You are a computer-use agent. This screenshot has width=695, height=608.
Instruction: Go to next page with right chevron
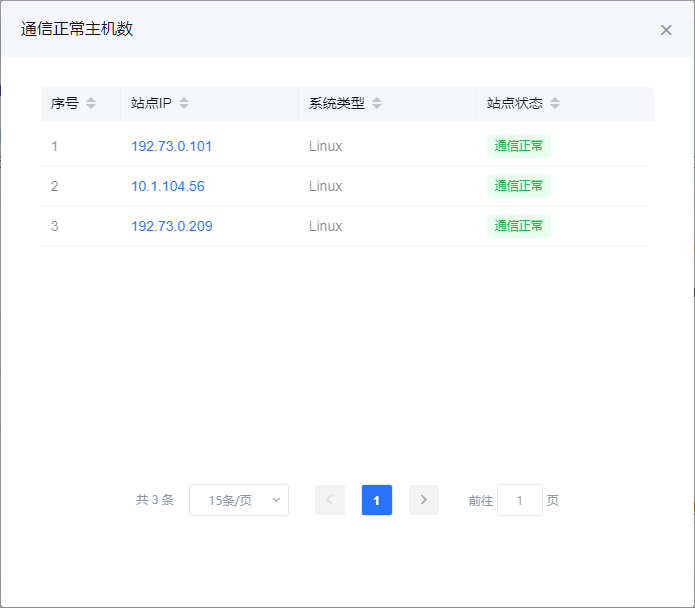tap(424, 500)
